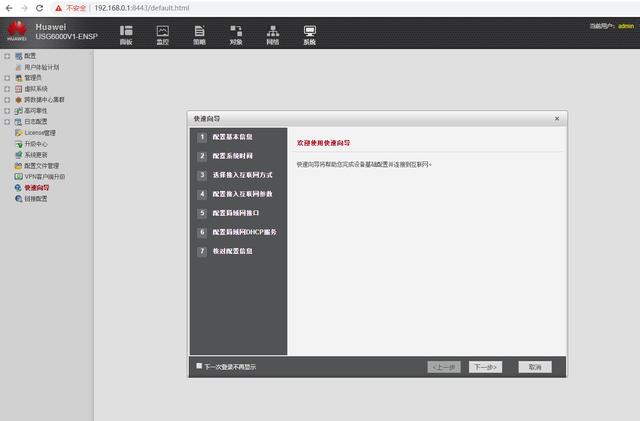The height and width of the screenshot is (421, 640).
Task: Open 系统更新 icon in sidebar
Action: (18, 155)
